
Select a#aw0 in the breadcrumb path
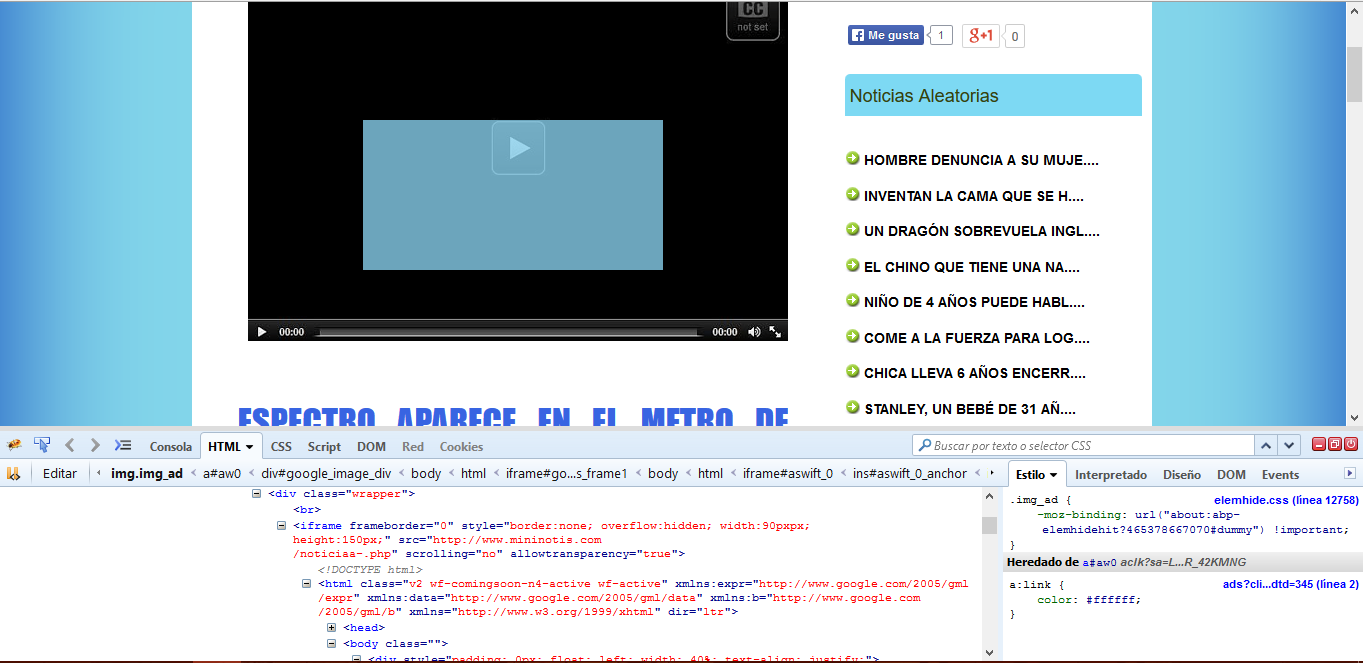tap(222, 474)
